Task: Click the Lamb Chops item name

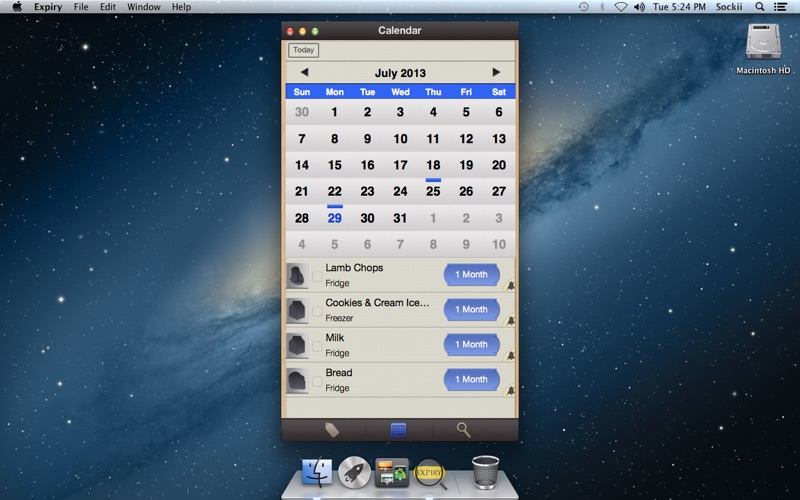Action: (x=354, y=268)
